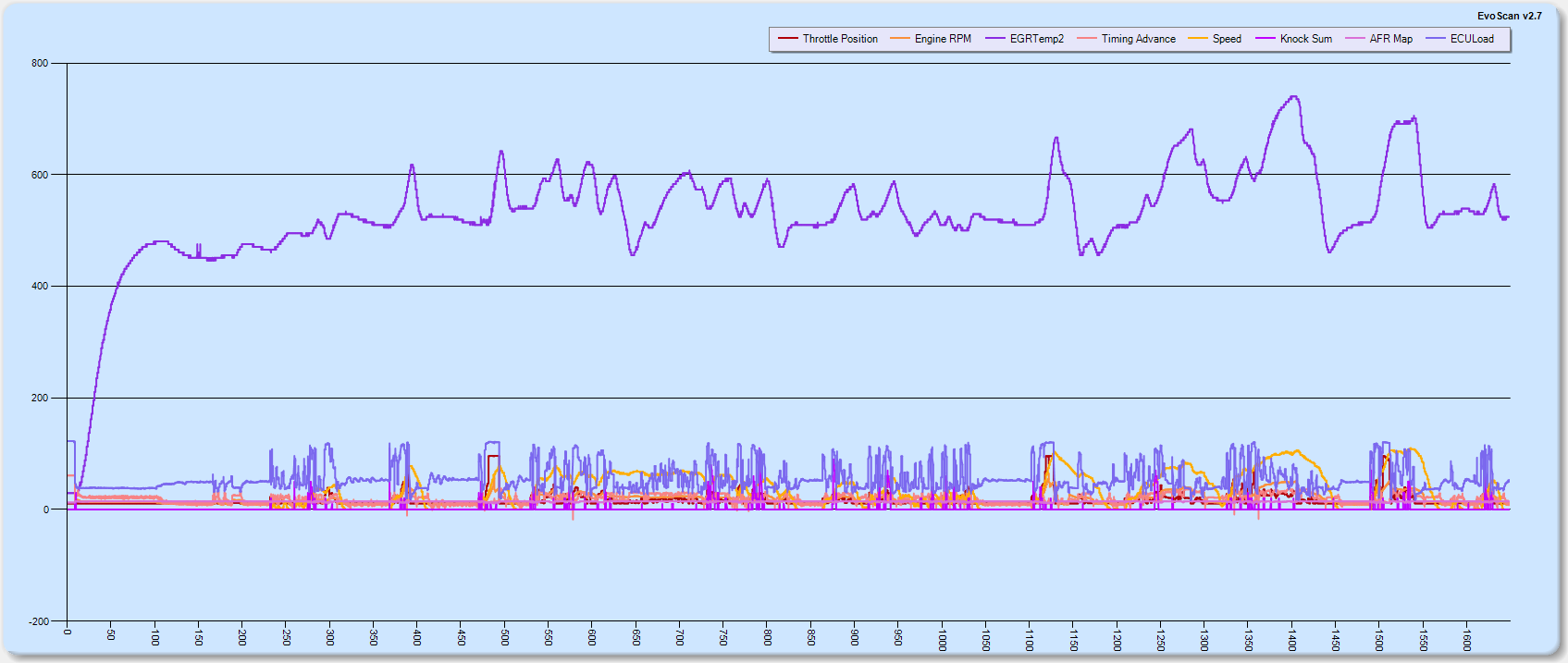Click the 1600 tick label on the X axis
1568x663 pixels.
coord(1466,640)
